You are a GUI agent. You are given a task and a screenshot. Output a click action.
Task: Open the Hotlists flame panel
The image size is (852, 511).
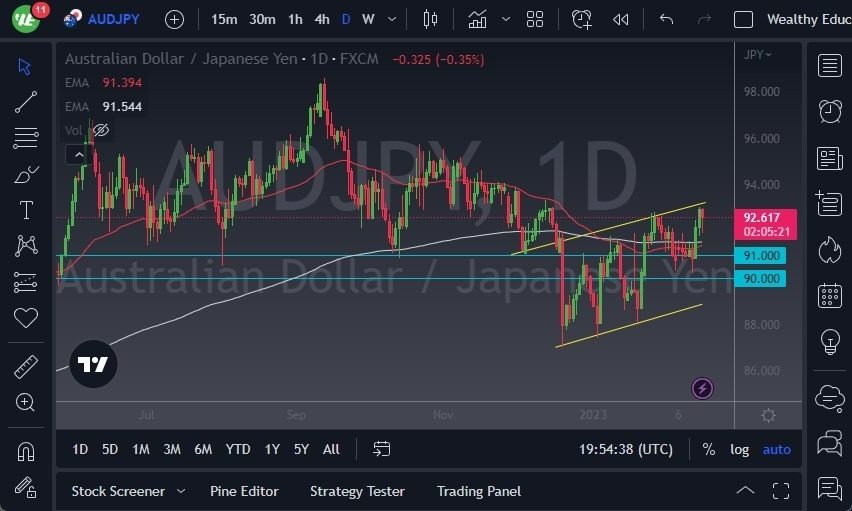[830, 250]
